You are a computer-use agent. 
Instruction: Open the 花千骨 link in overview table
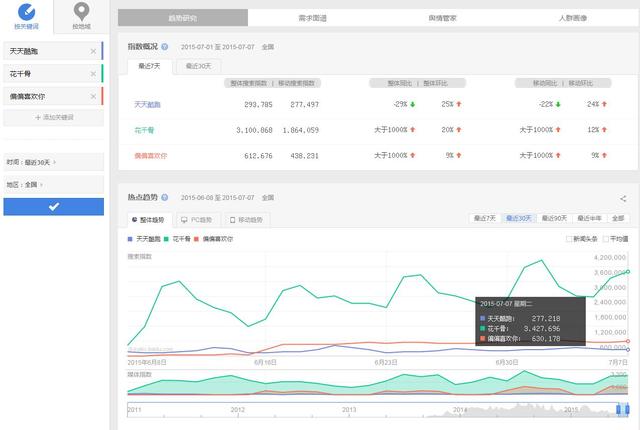[x=144, y=131]
